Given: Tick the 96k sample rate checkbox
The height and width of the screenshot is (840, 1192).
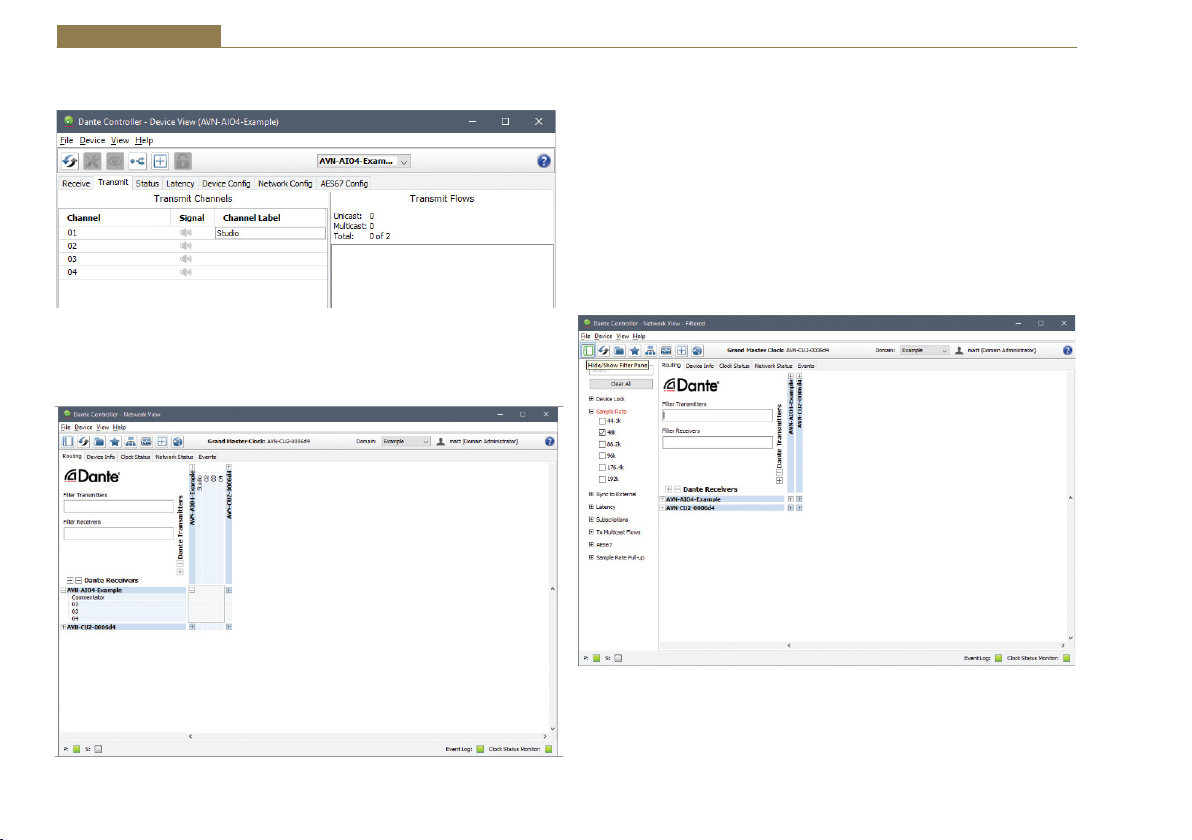Looking at the screenshot, I should [602, 456].
